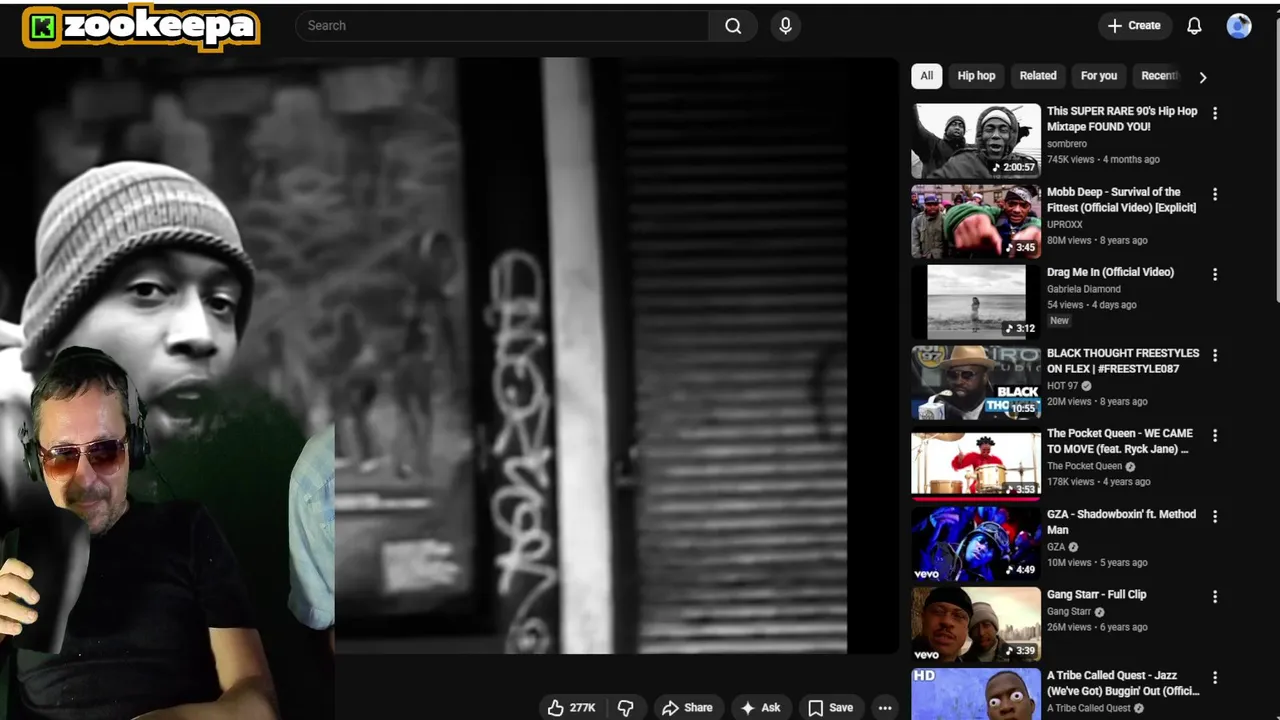The width and height of the screenshot is (1280, 720).
Task: Open the title 'BLACK THOUGHT FREESTYLES ON FLEX'
Action: tap(1122, 361)
